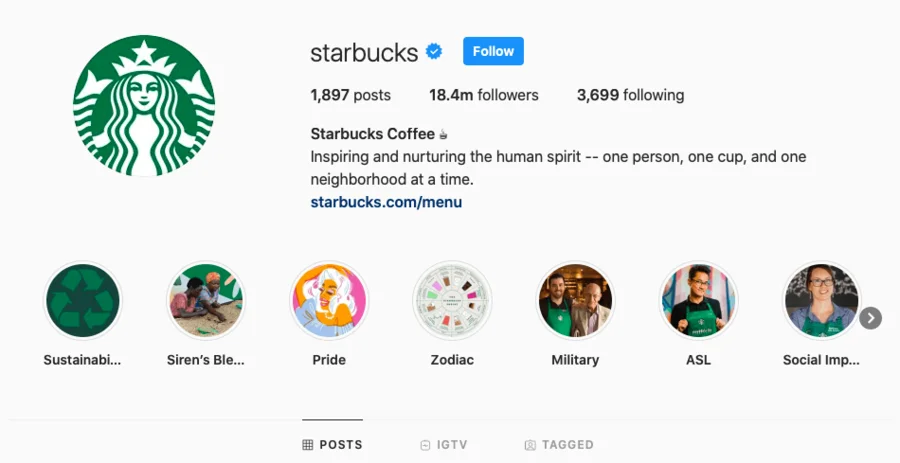
Task: Open the Siren's Blend story highlight
Action: 206,301
